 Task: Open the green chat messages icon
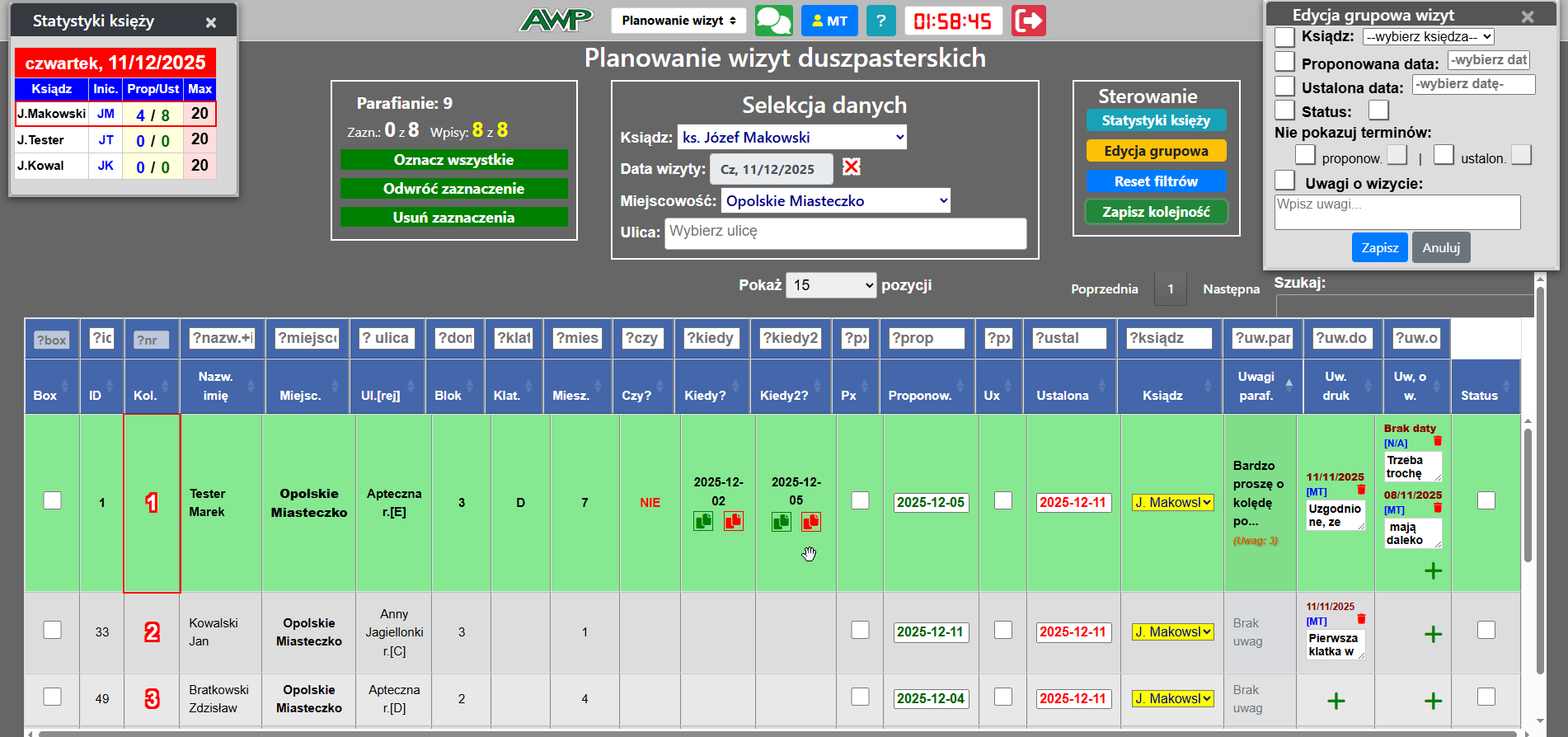(773, 21)
